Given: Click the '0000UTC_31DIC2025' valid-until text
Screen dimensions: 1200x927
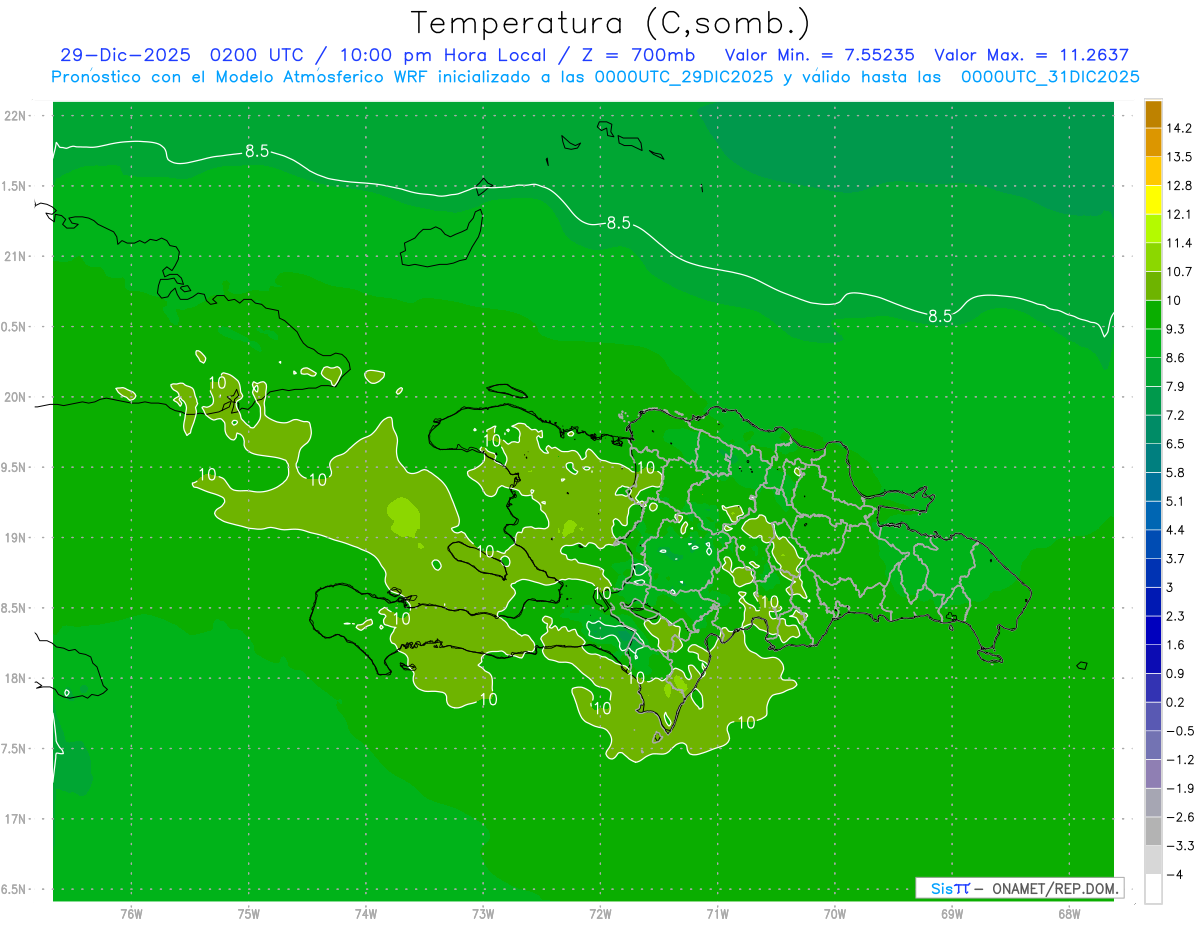Looking at the screenshot, I should (x=1050, y=77).
